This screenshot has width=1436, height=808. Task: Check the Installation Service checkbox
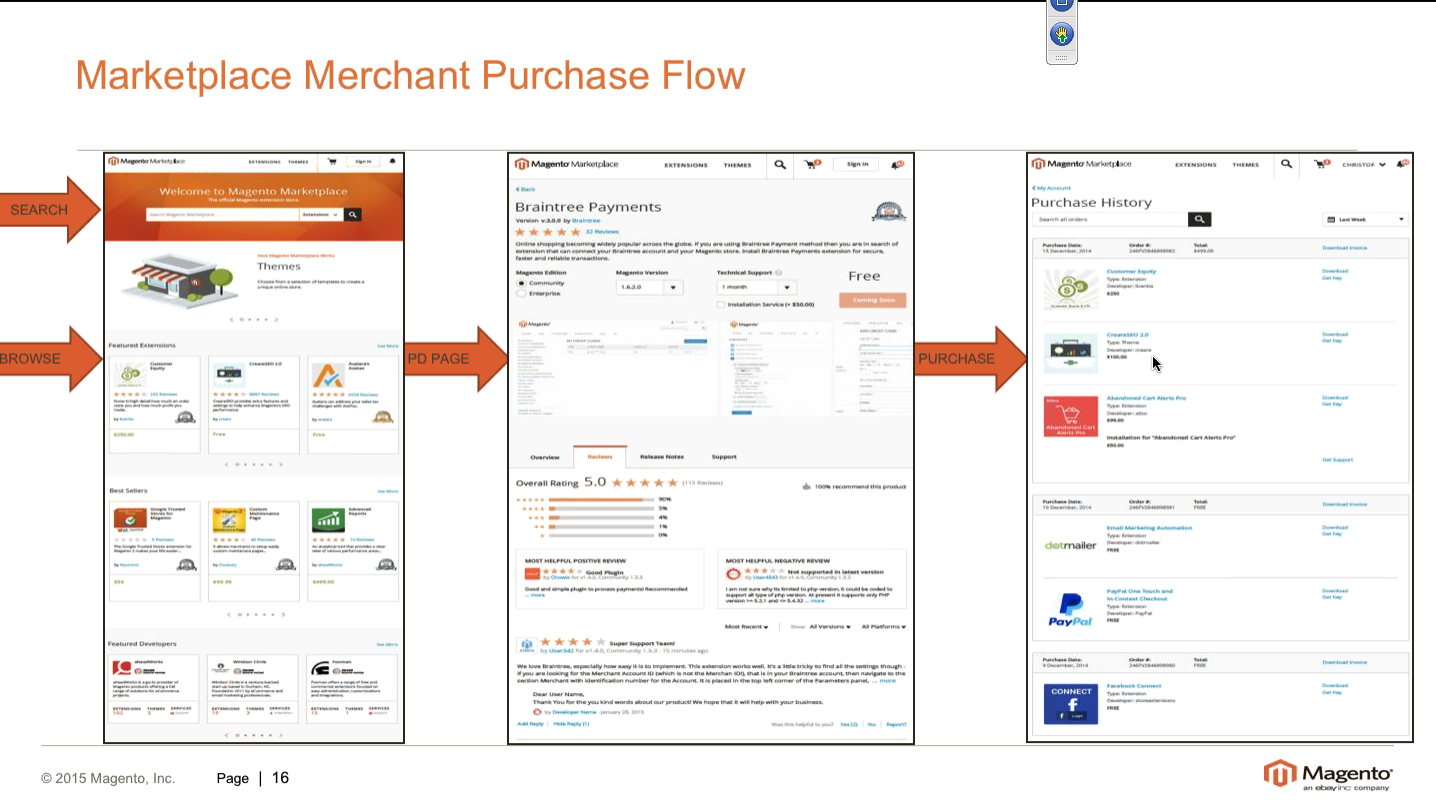721,304
